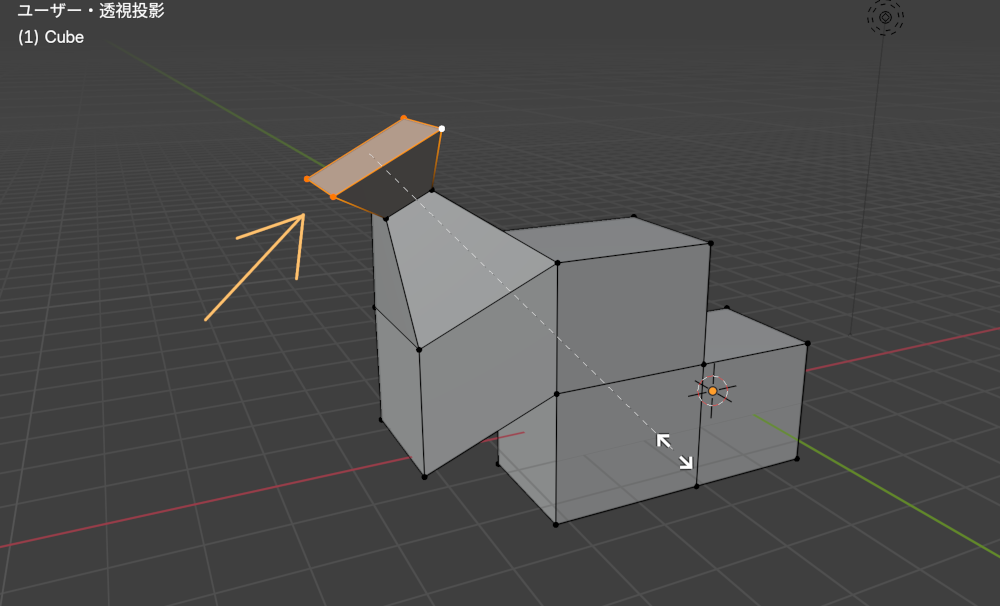Select the orange highlighted top face
The image size is (1000, 606).
coord(374,156)
